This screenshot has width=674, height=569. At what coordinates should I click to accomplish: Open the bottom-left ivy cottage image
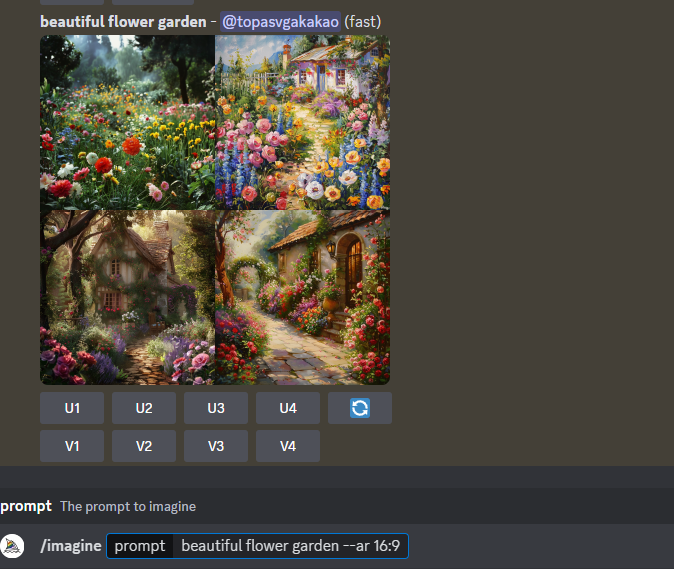coord(127,297)
